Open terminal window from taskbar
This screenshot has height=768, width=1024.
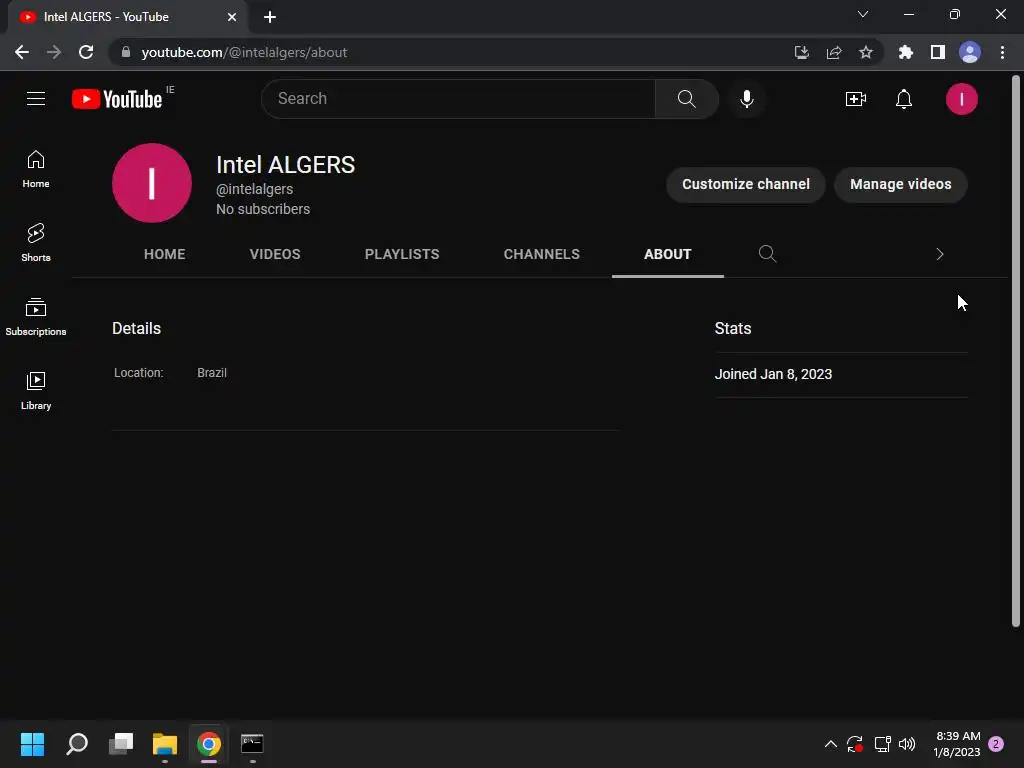(x=252, y=744)
